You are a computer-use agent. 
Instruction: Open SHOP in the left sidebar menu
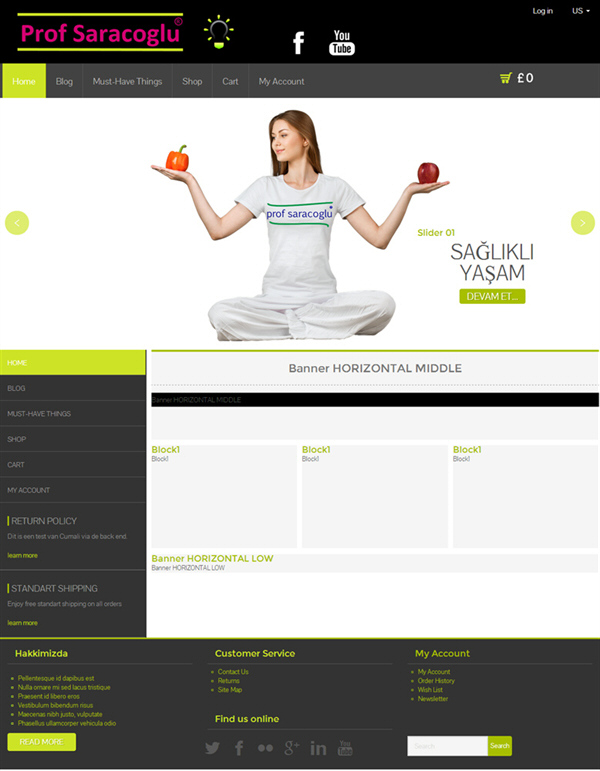pos(73,439)
